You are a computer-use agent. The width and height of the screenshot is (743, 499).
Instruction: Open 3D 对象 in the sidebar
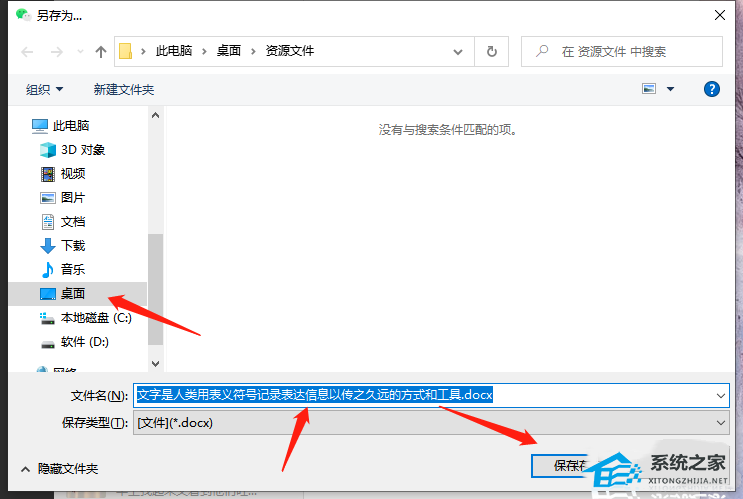83,150
